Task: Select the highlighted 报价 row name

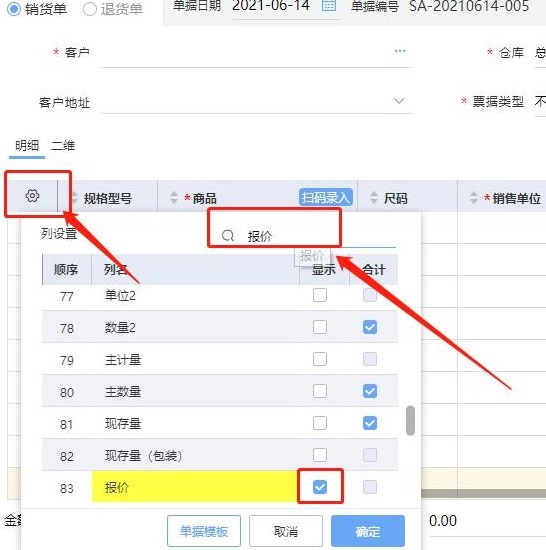Action: 117,488
